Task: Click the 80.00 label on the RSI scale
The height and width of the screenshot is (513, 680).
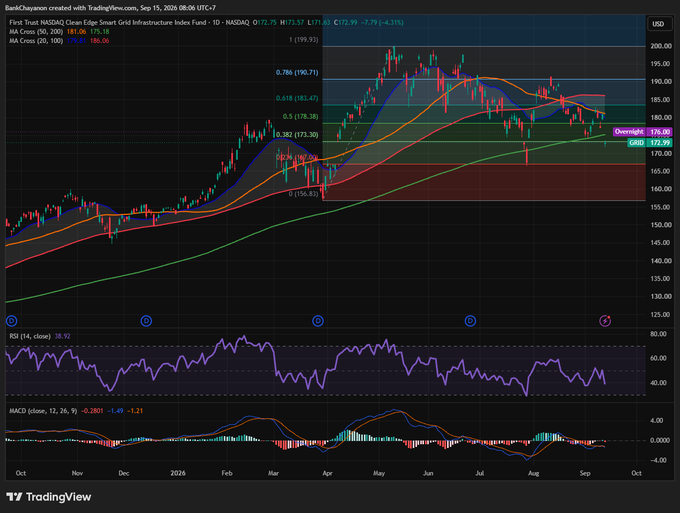Action: click(658, 334)
